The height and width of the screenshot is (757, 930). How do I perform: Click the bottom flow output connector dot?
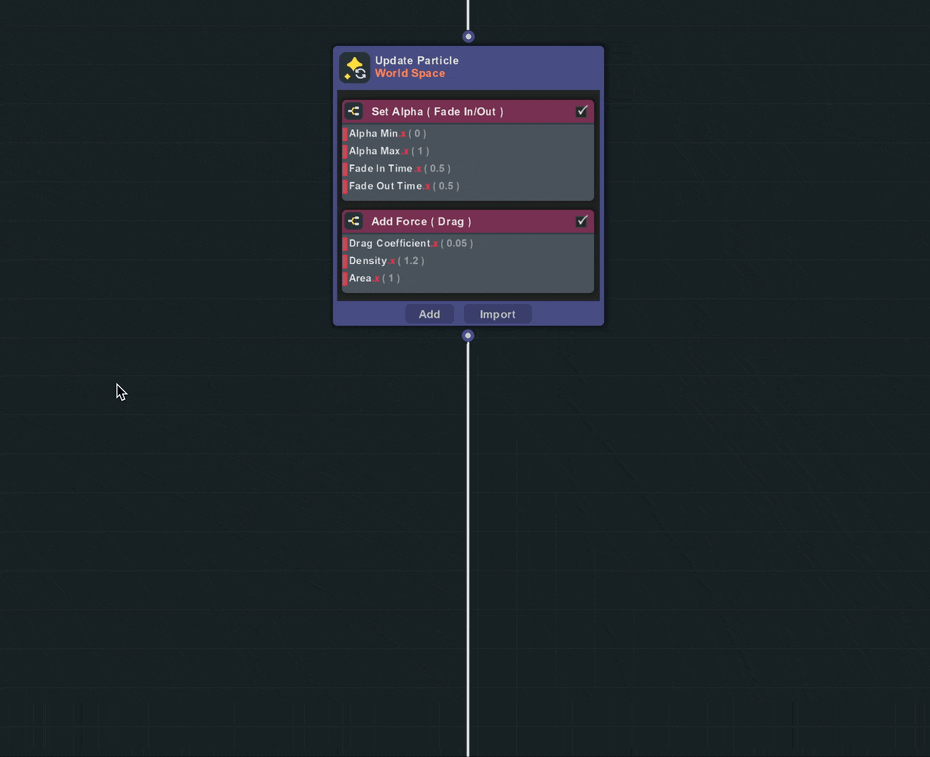468,336
